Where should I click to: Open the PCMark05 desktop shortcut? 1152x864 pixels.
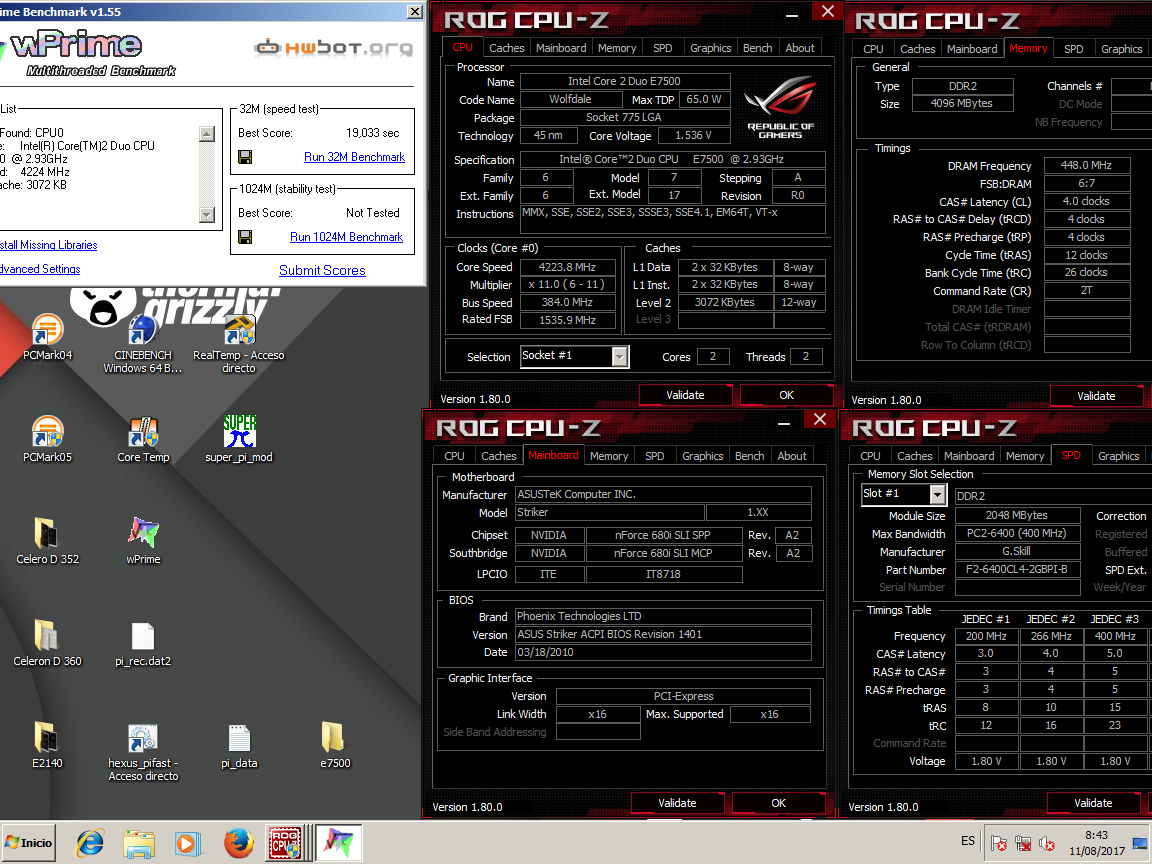point(48,439)
